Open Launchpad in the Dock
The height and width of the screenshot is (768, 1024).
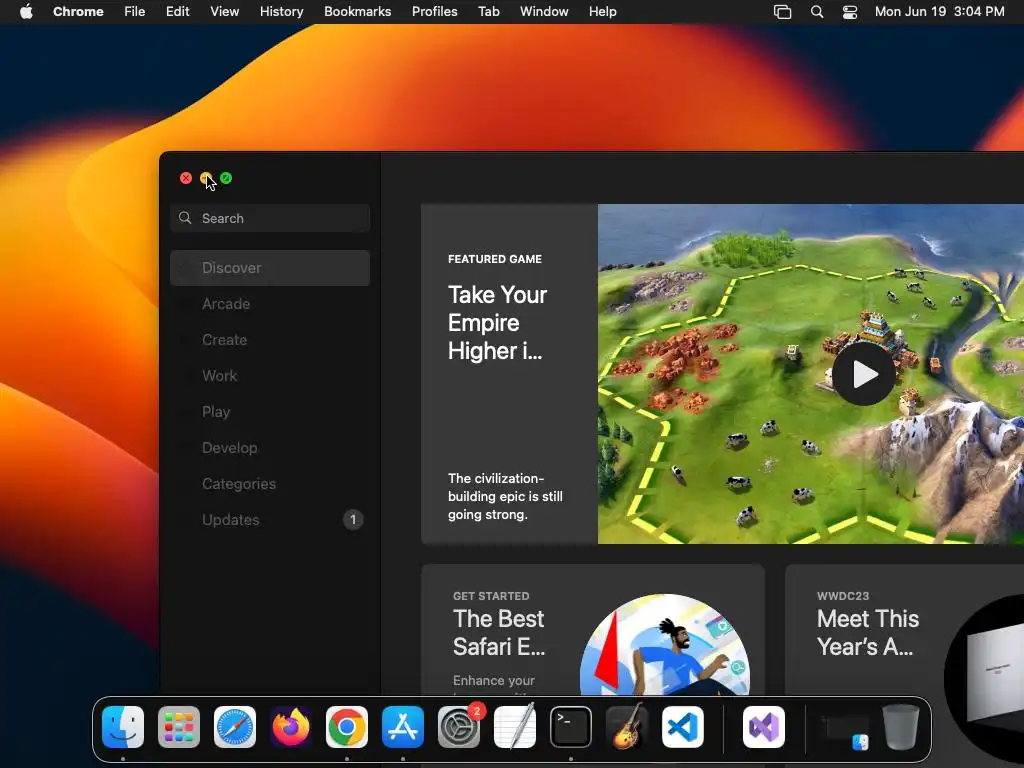tap(179, 727)
